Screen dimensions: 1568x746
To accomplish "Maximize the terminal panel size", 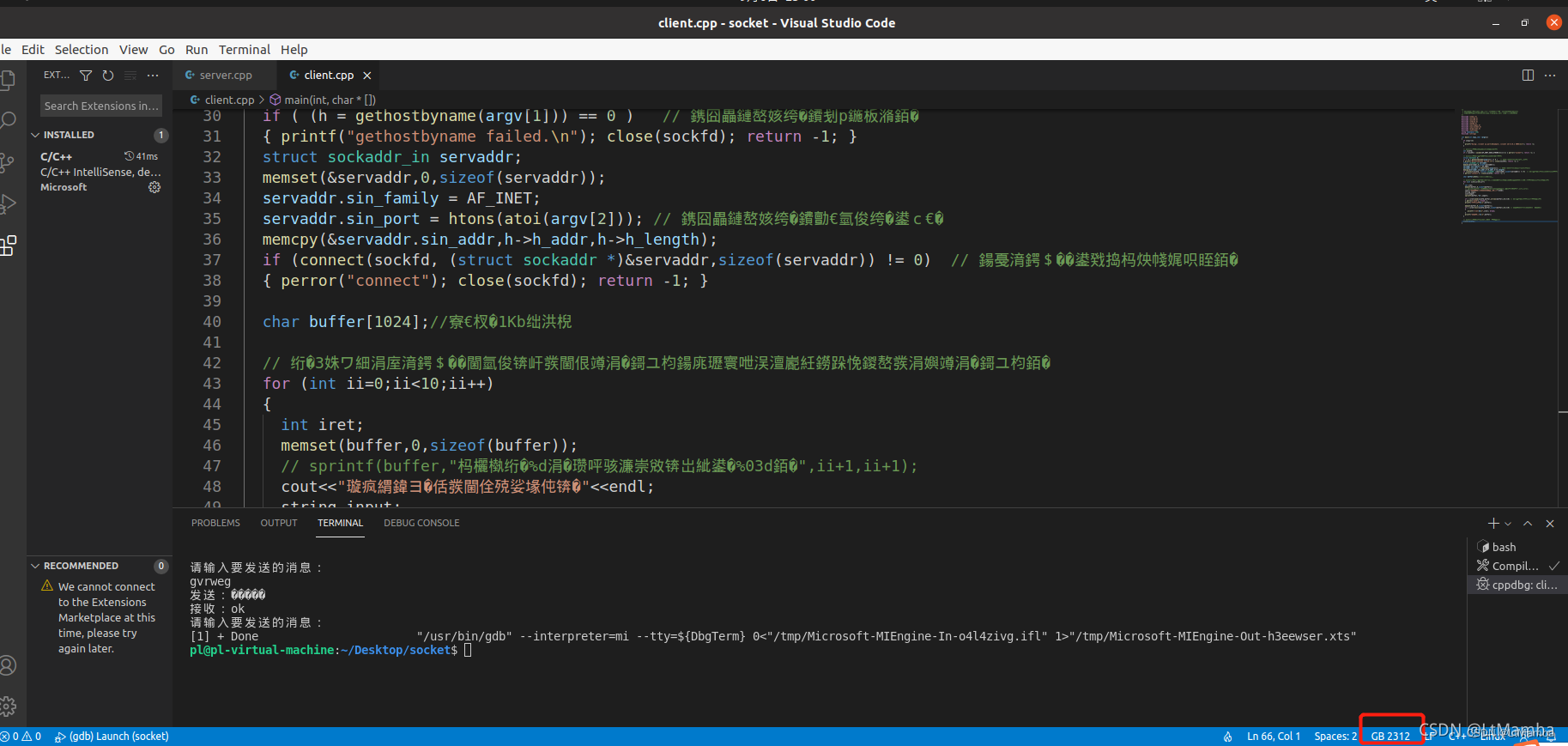I will click(1528, 523).
